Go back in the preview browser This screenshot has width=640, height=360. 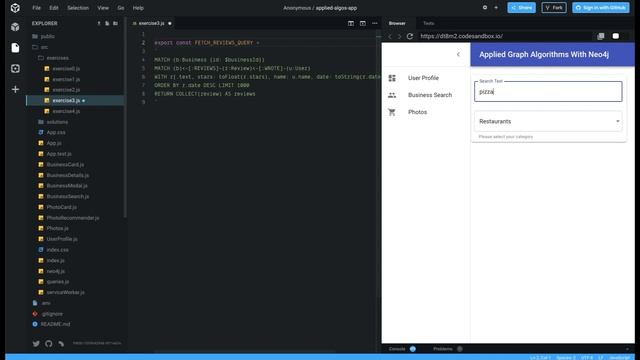390,36
